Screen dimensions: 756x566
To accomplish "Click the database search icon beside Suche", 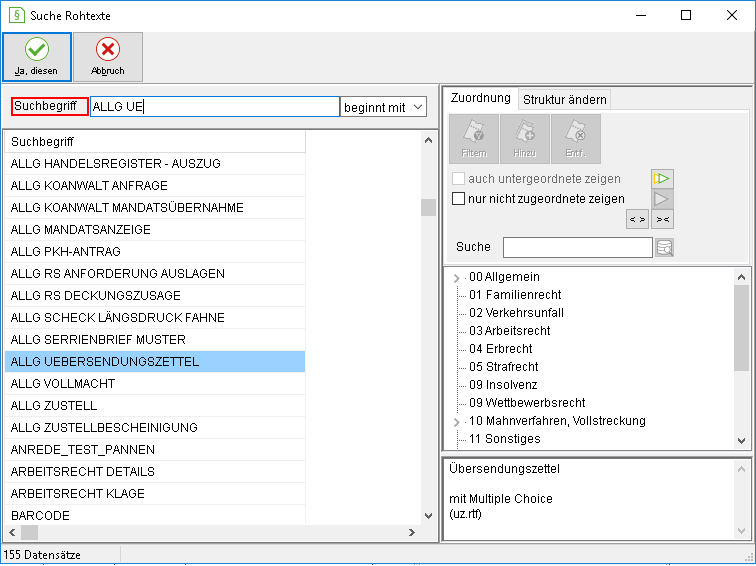I will (664, 247).
